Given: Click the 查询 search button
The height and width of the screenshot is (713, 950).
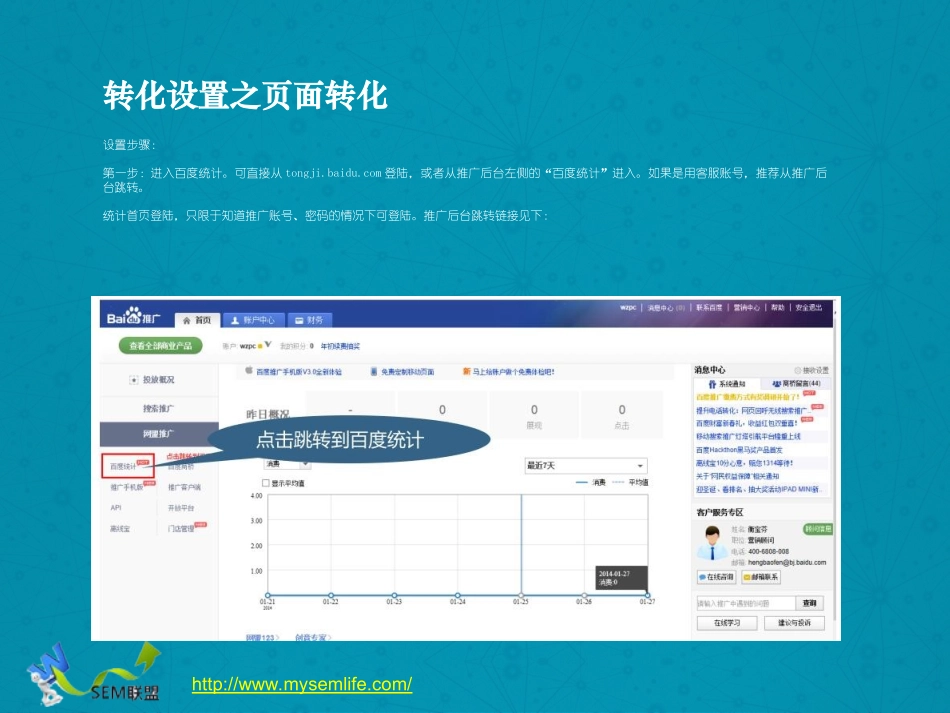Looking at the screenshot, I should point(809,603).
